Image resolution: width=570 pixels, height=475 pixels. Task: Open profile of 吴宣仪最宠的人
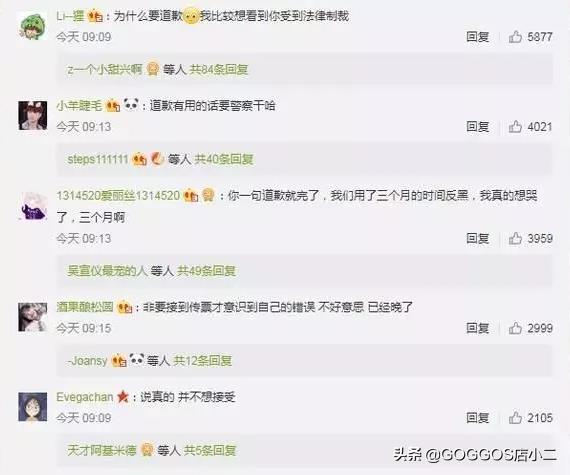pos(107,271)
